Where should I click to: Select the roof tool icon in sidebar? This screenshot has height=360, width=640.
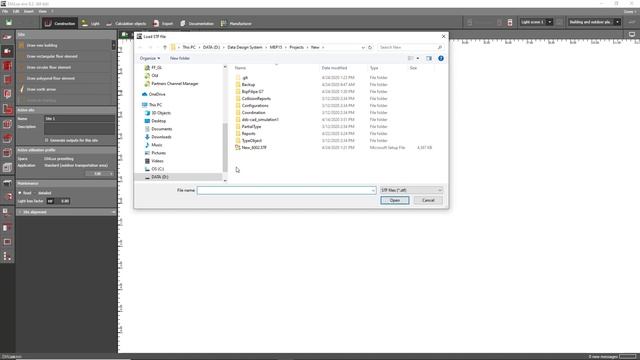(x=7, y=138)
